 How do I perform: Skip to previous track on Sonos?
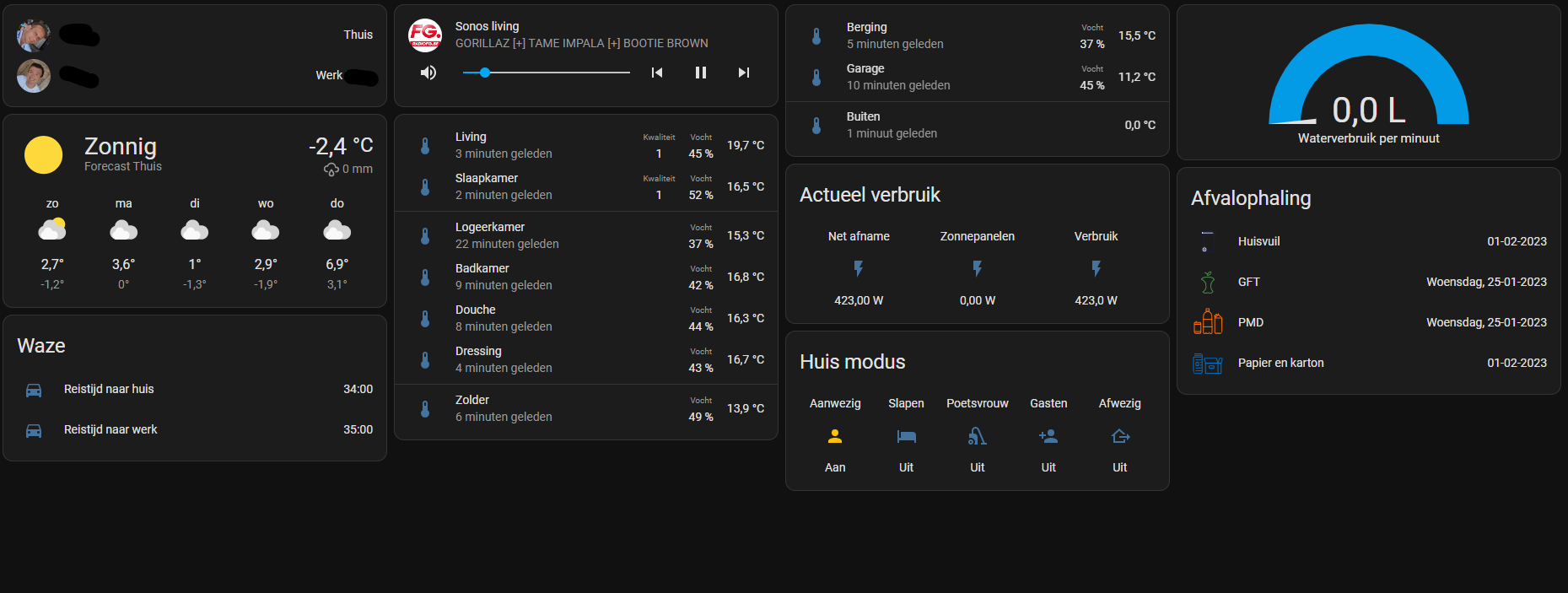[657, 73]
